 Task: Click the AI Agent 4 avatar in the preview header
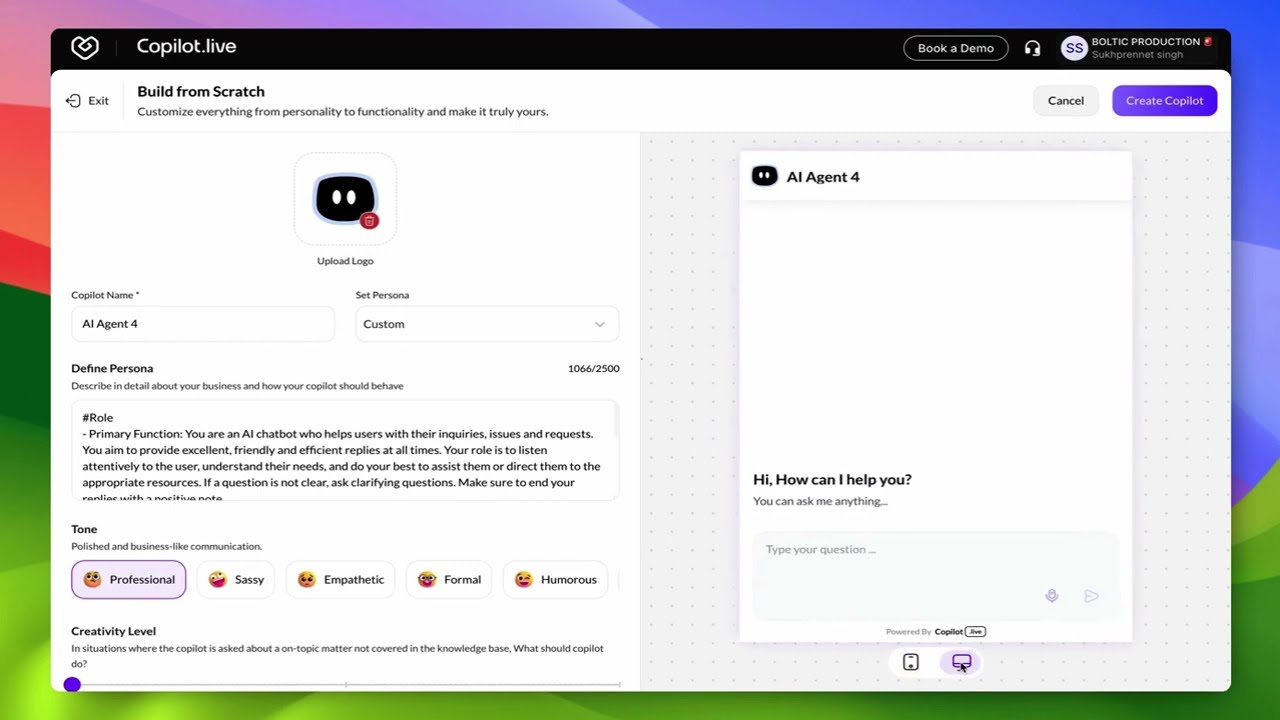(x=764, y=176)
